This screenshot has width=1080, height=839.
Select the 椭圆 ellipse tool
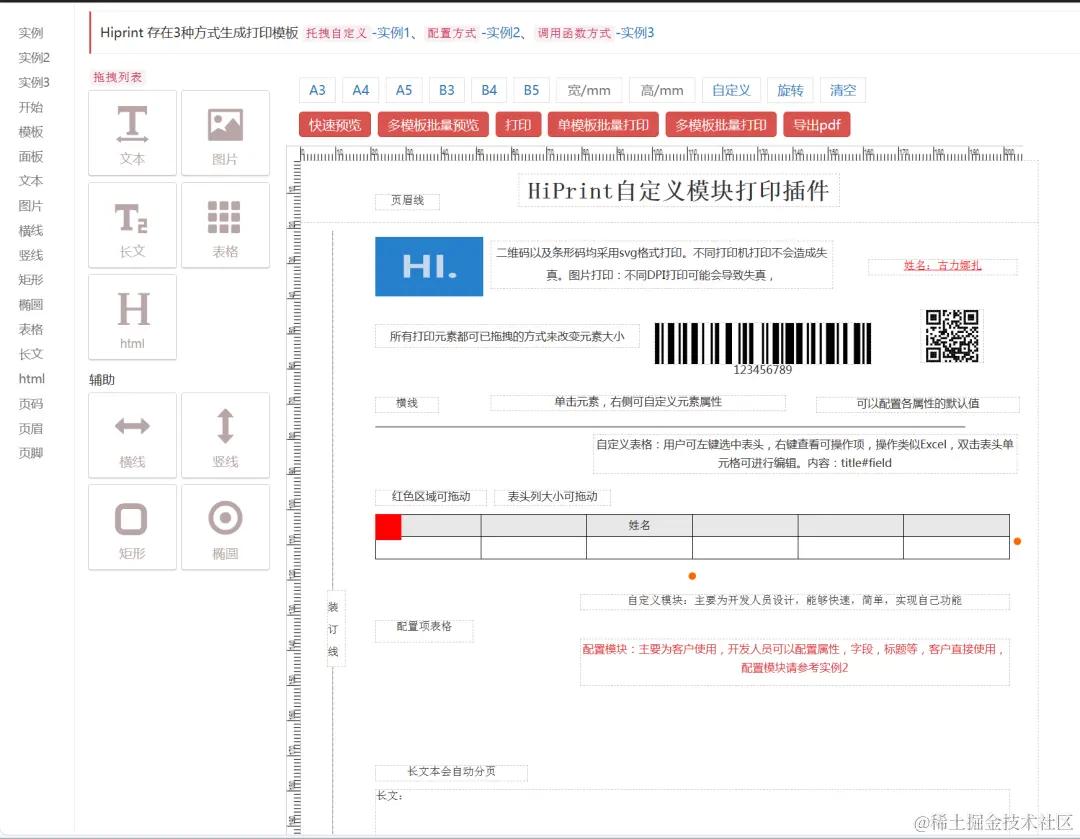[x=224, y=527]
